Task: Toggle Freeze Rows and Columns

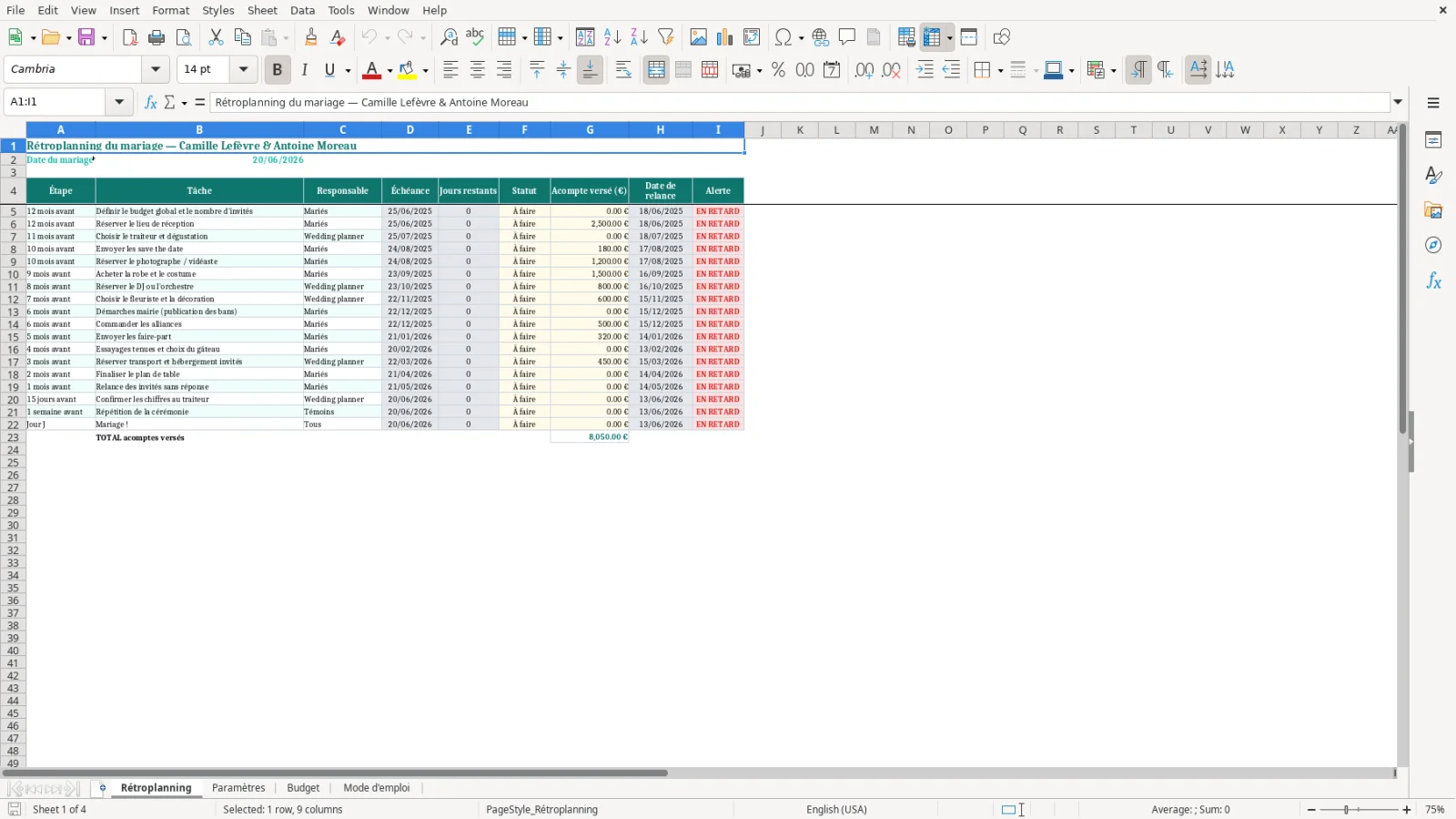Action: (x=932, y=37)
